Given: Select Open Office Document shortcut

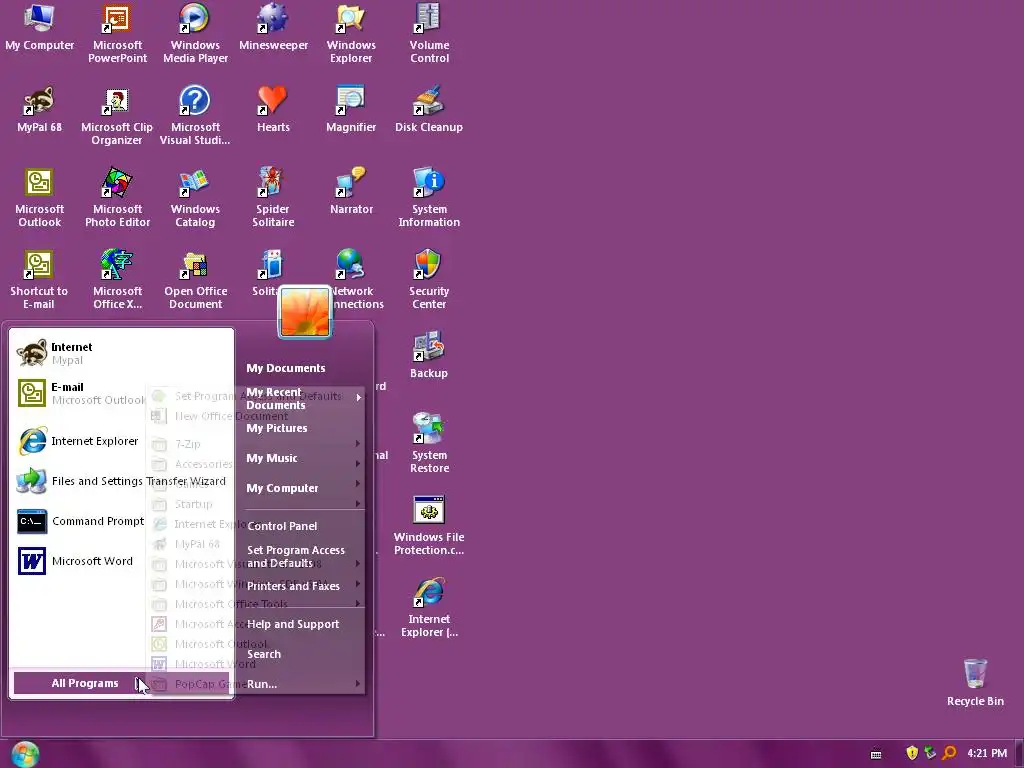Looking at the screenshot, I should point(195,280).
